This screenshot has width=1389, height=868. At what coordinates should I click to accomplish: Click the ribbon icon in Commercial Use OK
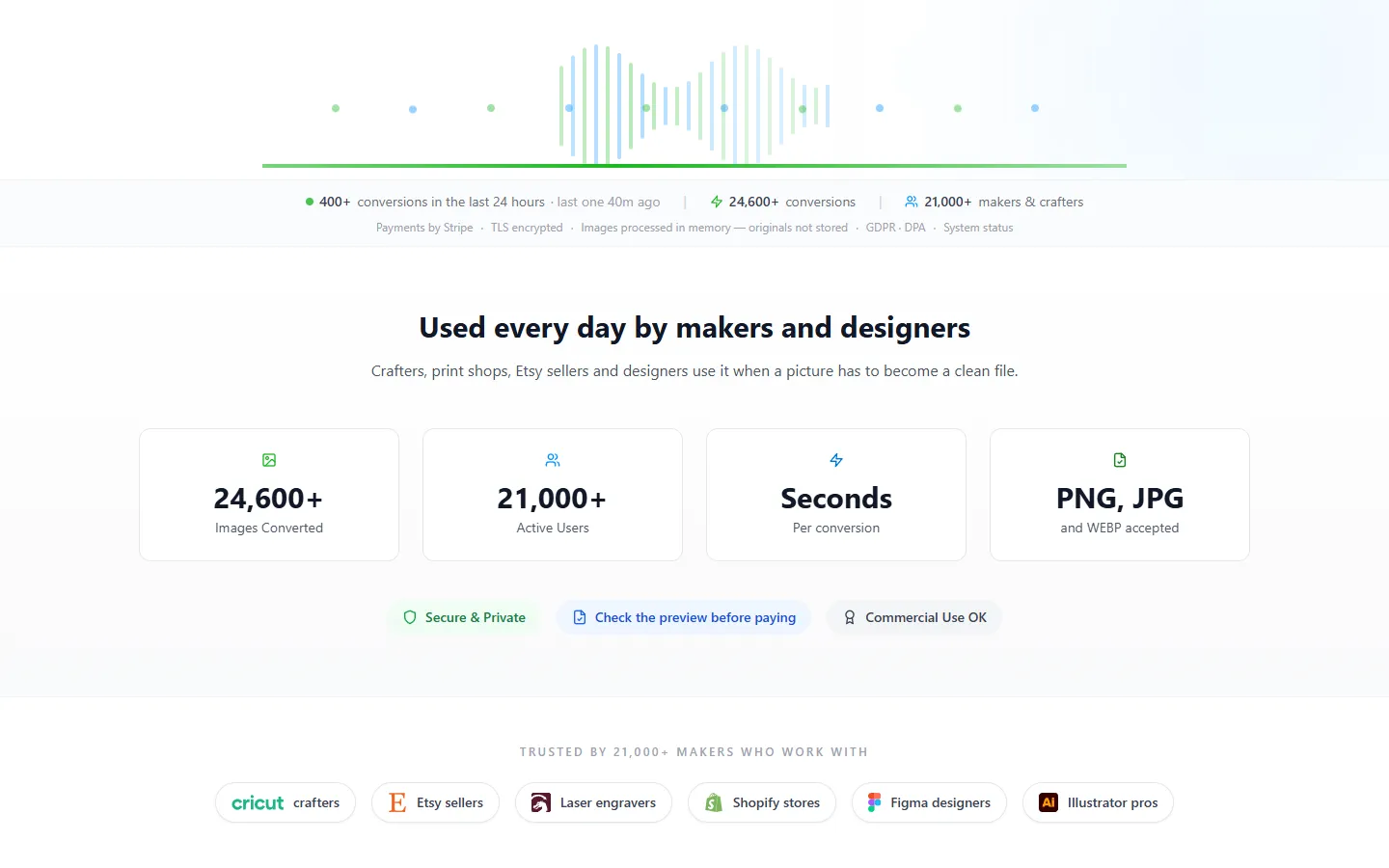pos(850,617)
